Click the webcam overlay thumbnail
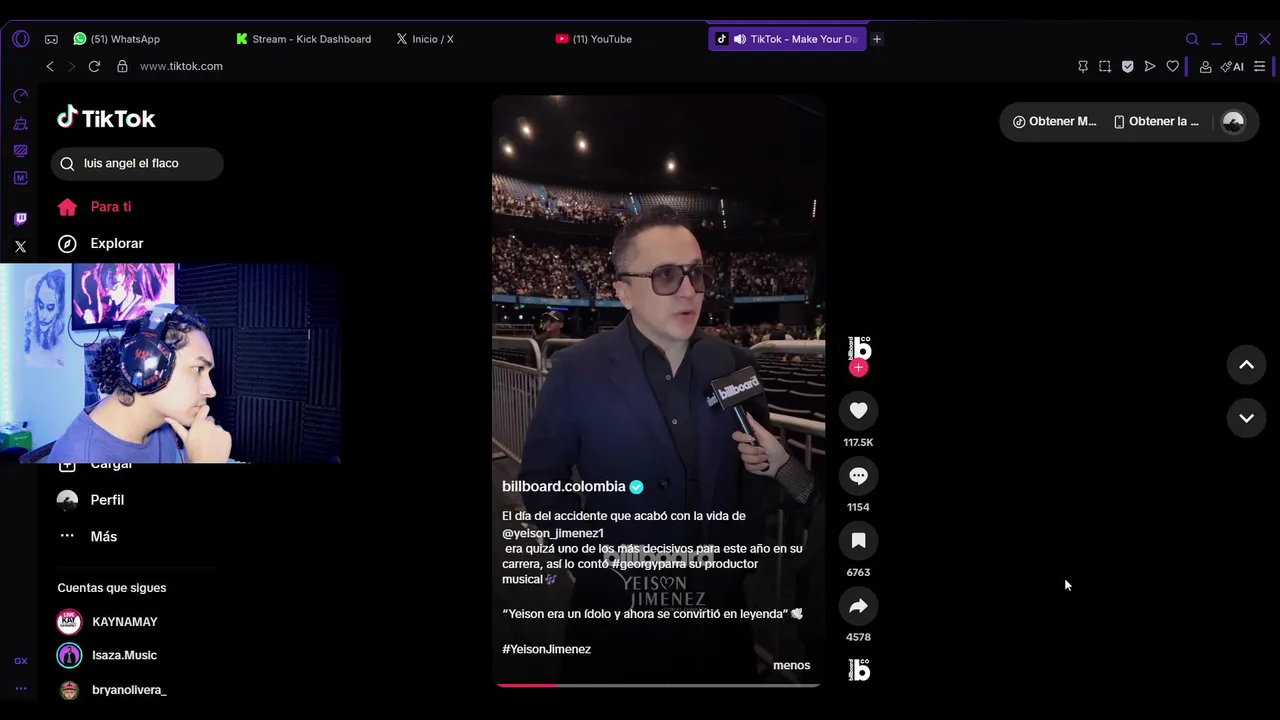 (x=171, y=363)
